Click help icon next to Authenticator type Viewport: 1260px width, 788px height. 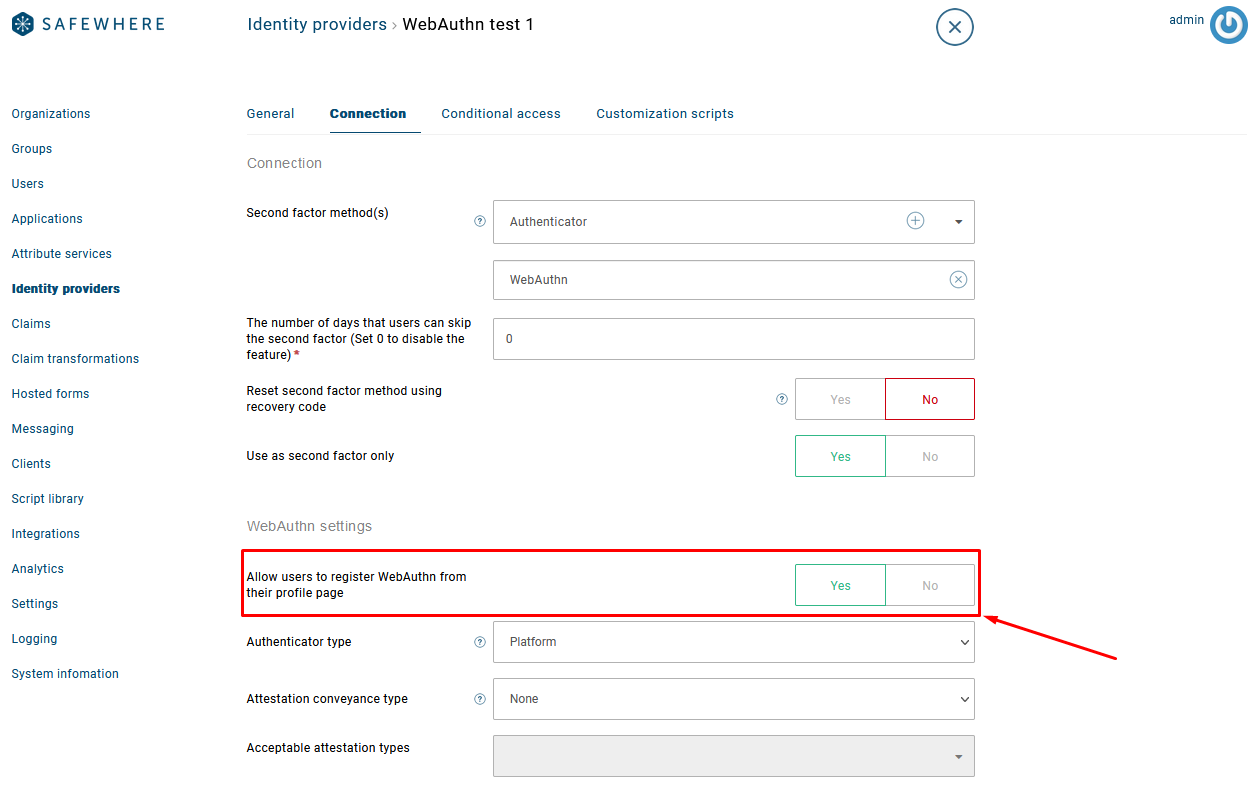click(x=480, y=642)
